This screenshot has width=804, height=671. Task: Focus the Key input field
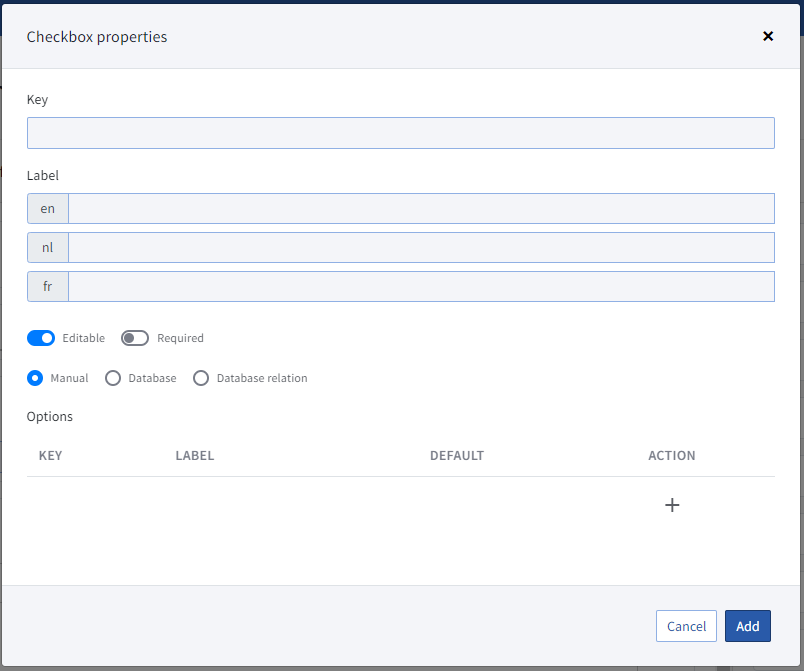pos(400,133)
